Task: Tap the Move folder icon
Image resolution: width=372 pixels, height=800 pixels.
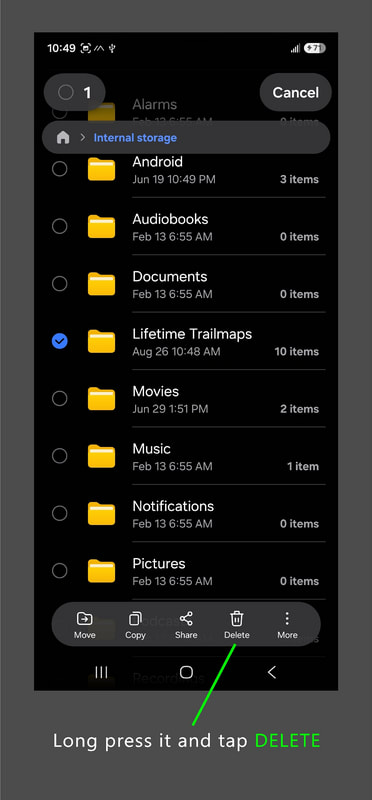Action: click(84, 619)
